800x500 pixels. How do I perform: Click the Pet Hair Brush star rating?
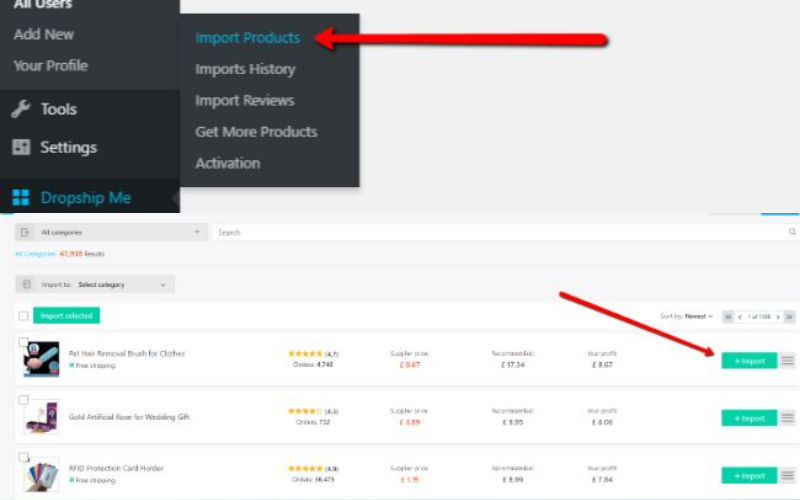tap(305, 354)
